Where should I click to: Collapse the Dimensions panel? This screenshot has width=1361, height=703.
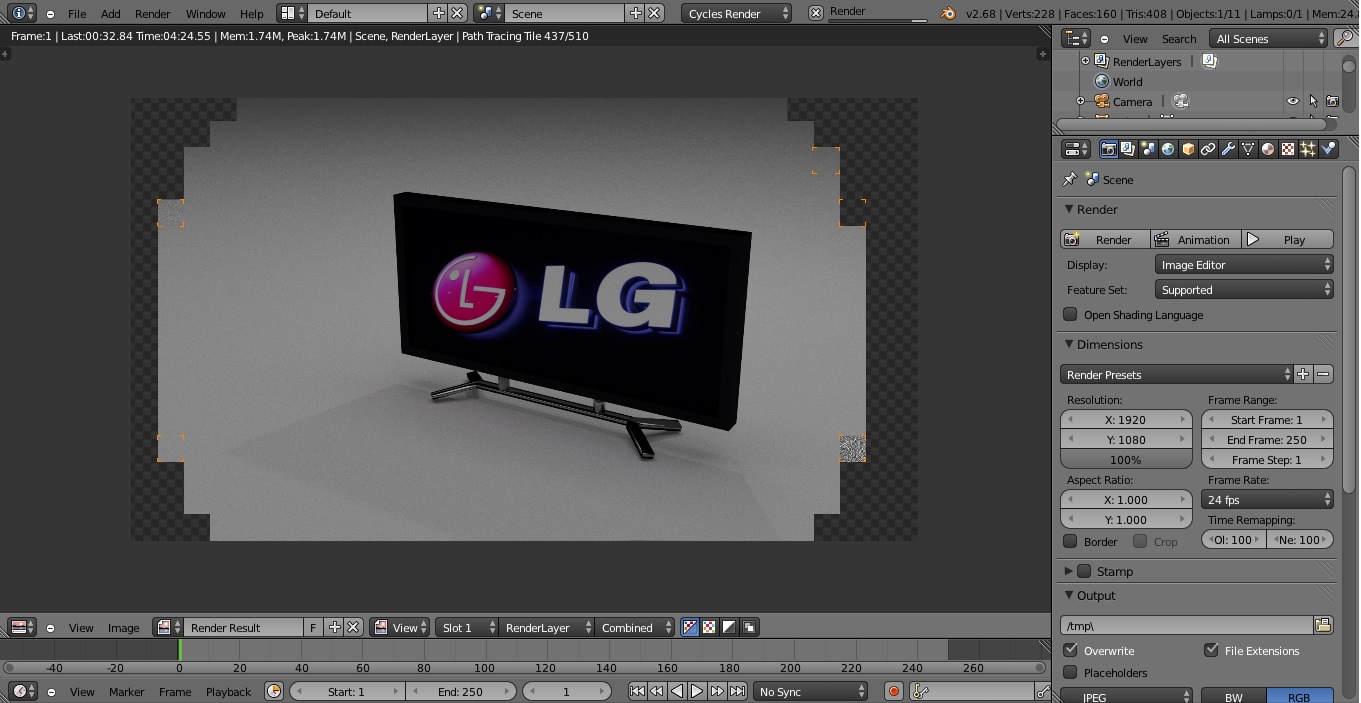[1069, 344]
